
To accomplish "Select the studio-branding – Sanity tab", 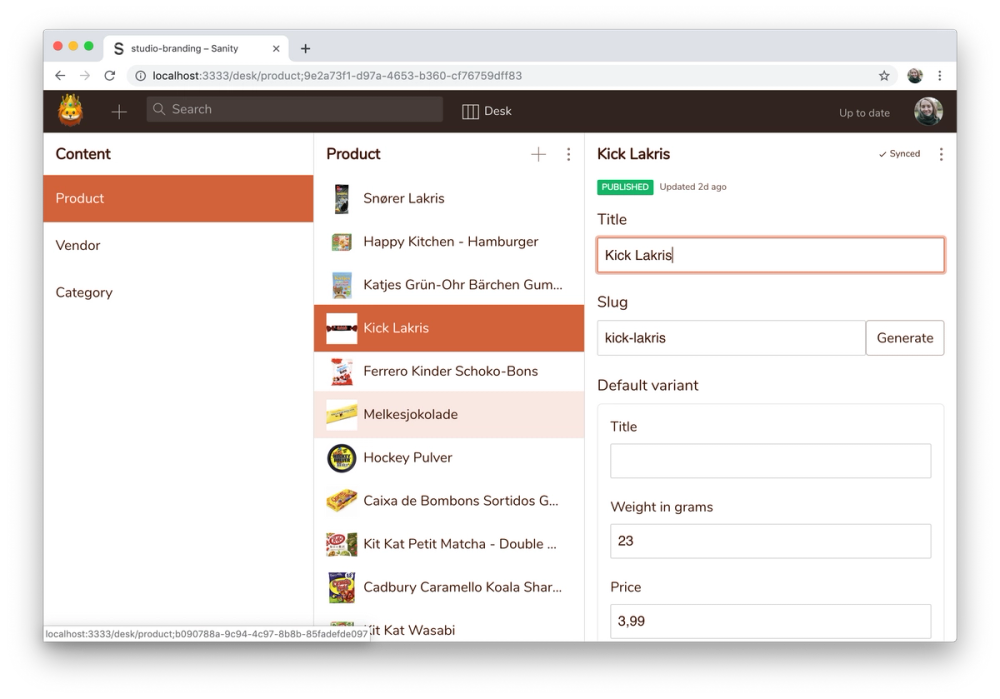I will [x=196, y=48].
